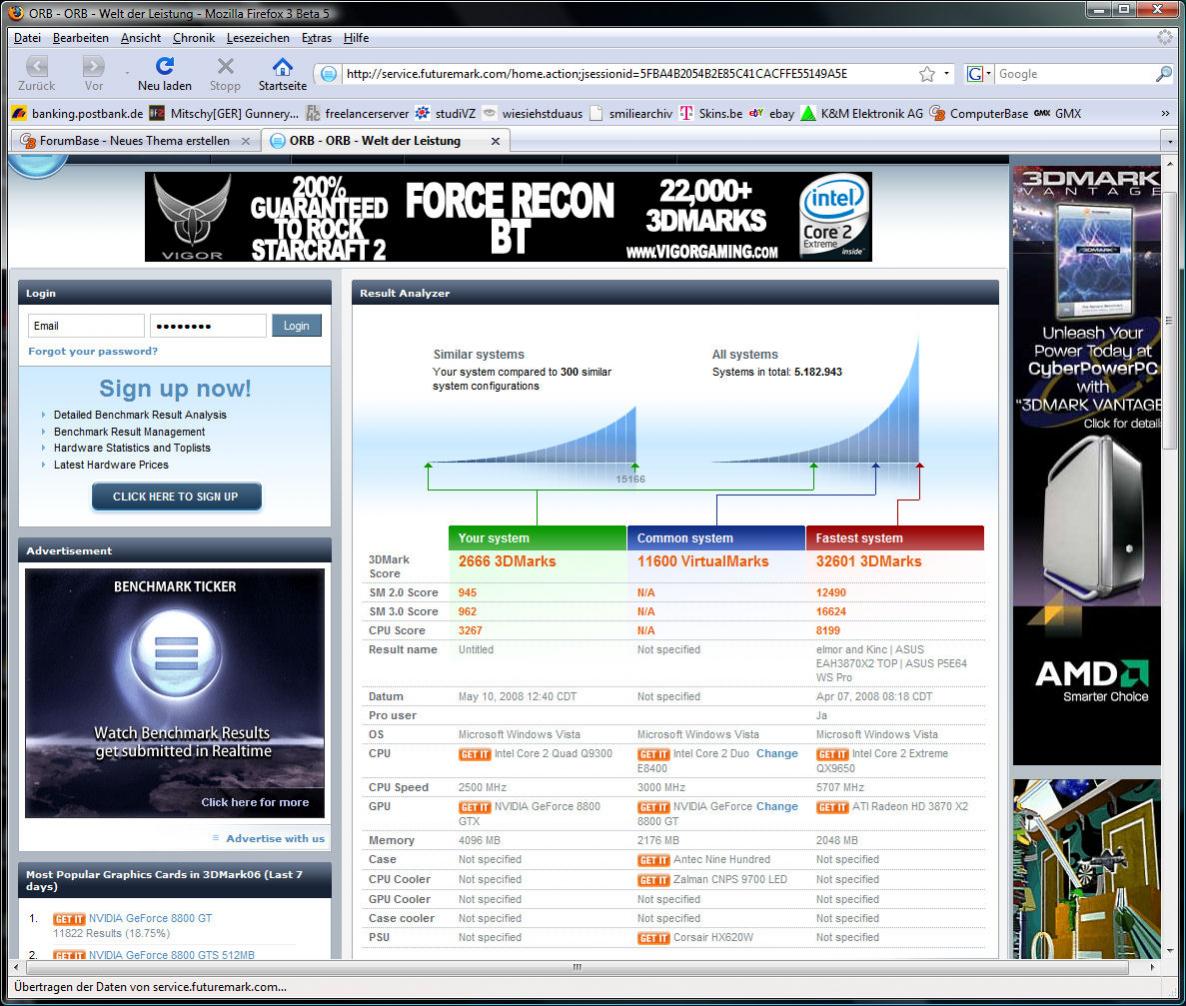Click the Stopp loading icon
Image resolution: width=1186 pixels, height=1006 pixels.
click(x=225, y=67)
